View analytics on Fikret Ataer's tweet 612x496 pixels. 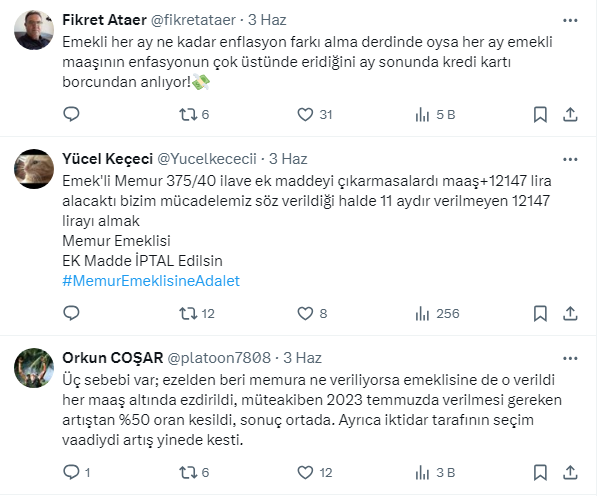coord(422,115)
